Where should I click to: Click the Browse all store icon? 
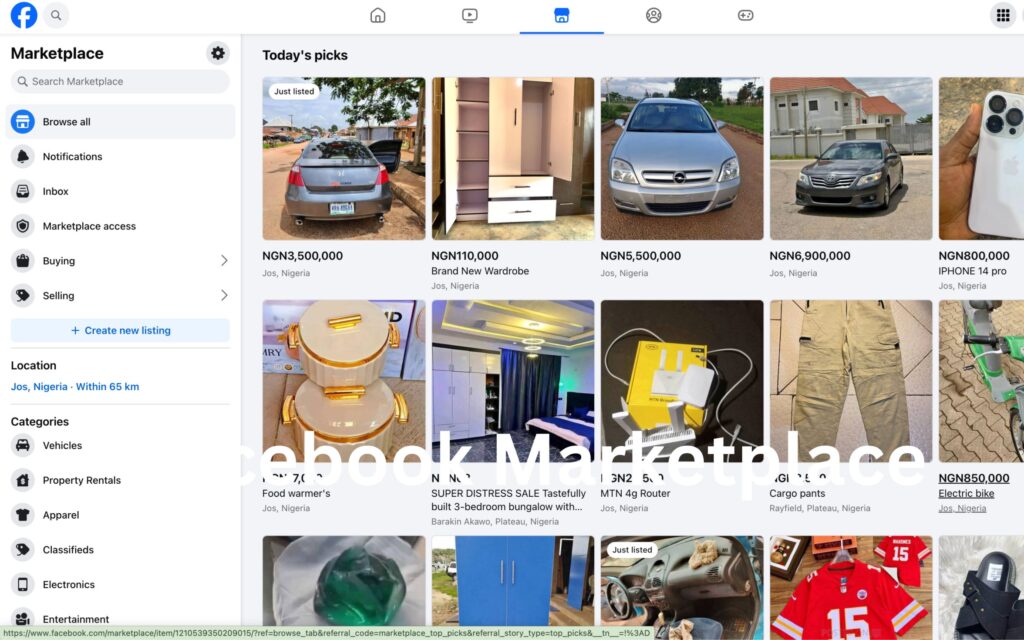click(x=23, y=121)
